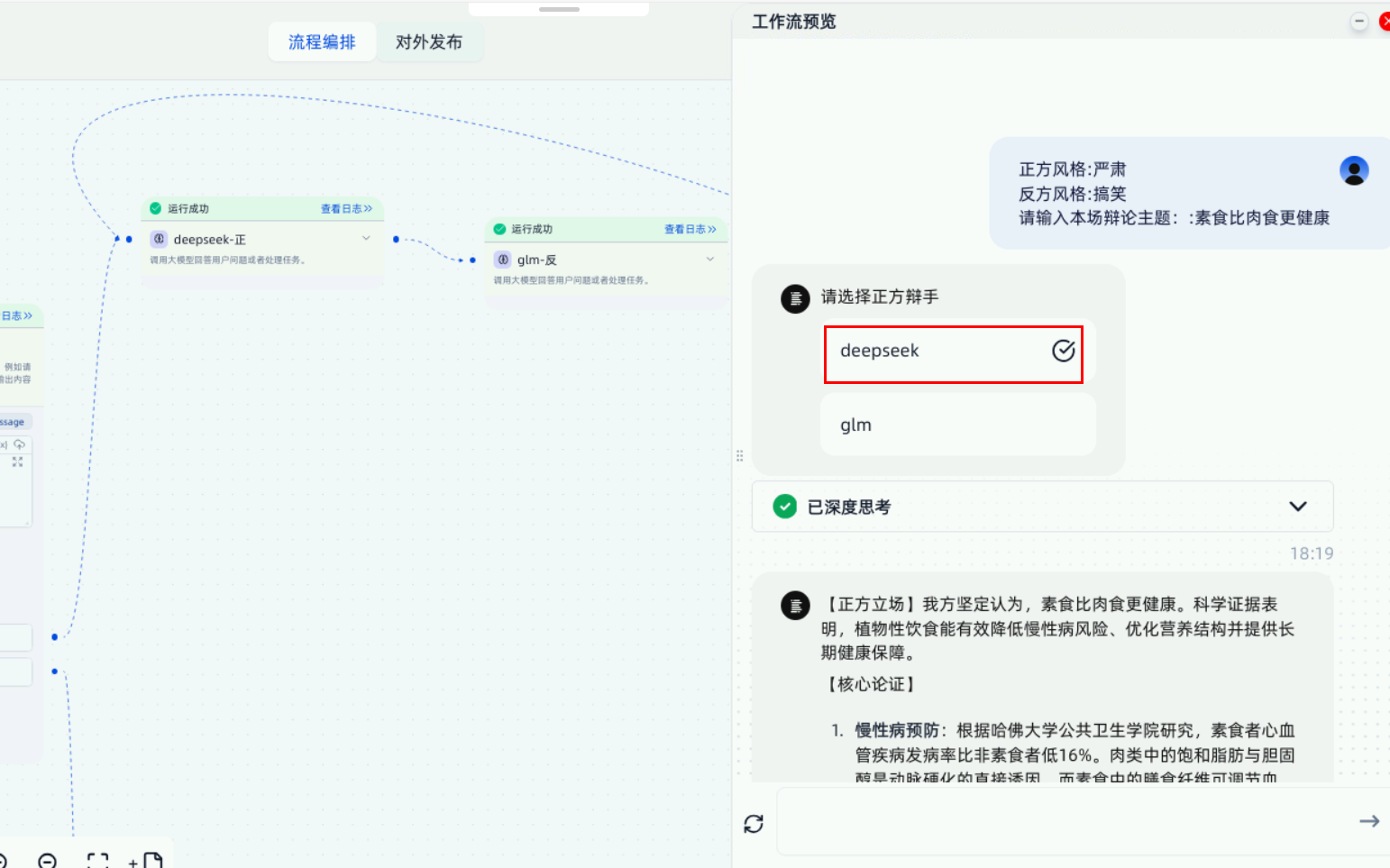
Task: Click the 请选择正方辩手 prompt text
Action: [x=880, y=297]
